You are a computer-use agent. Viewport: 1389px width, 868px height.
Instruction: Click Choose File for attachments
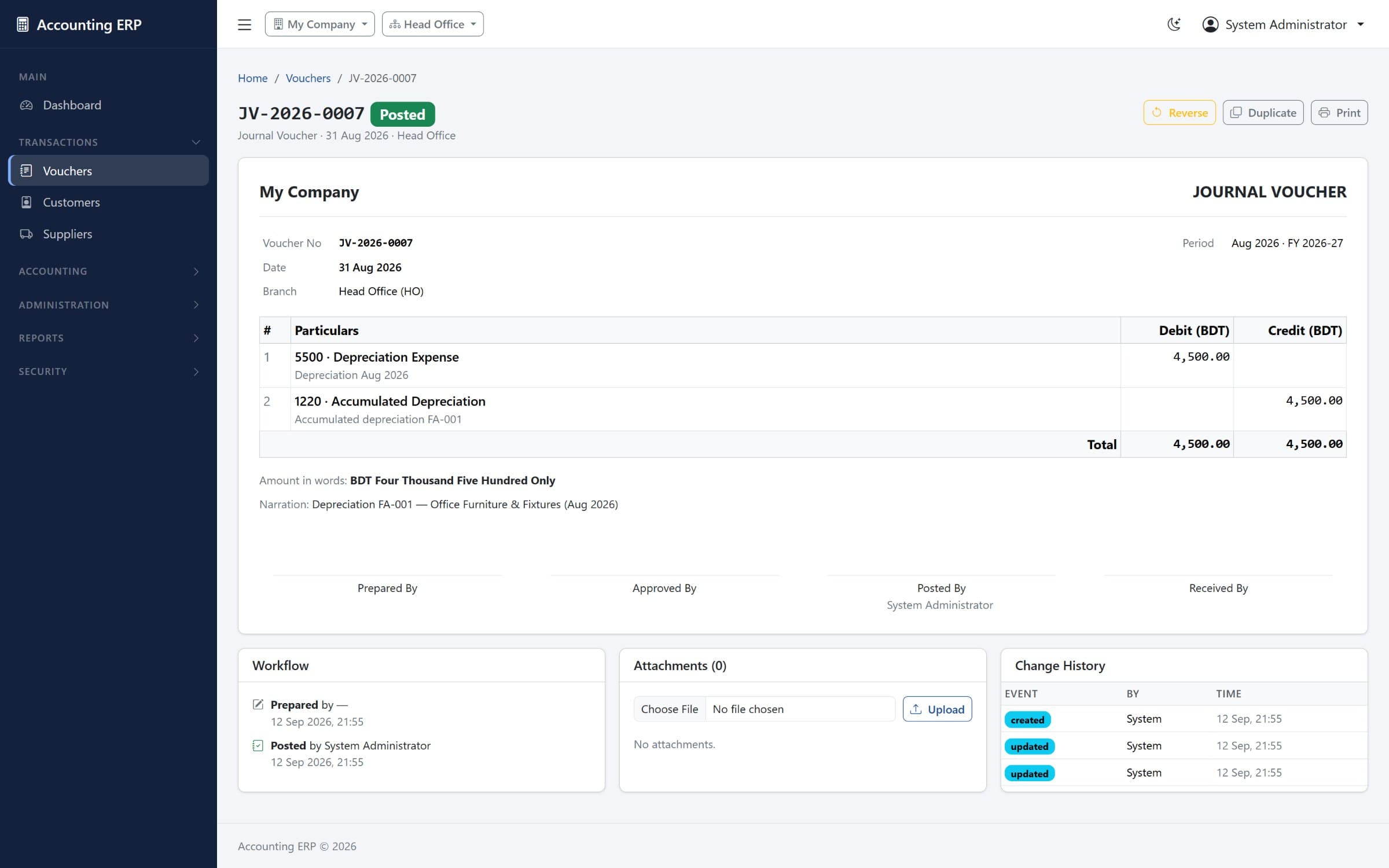[670, 709]
